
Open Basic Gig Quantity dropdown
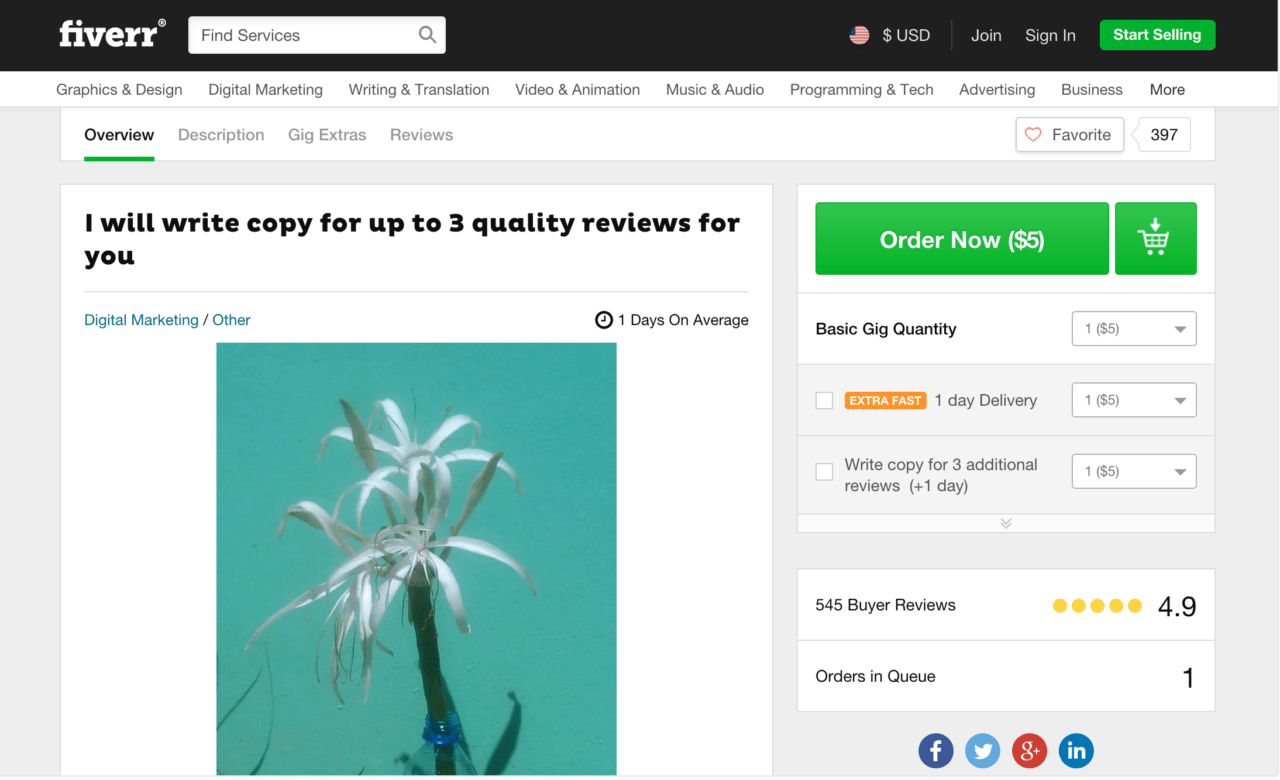pyautogui.click(x=1134, y=329)
